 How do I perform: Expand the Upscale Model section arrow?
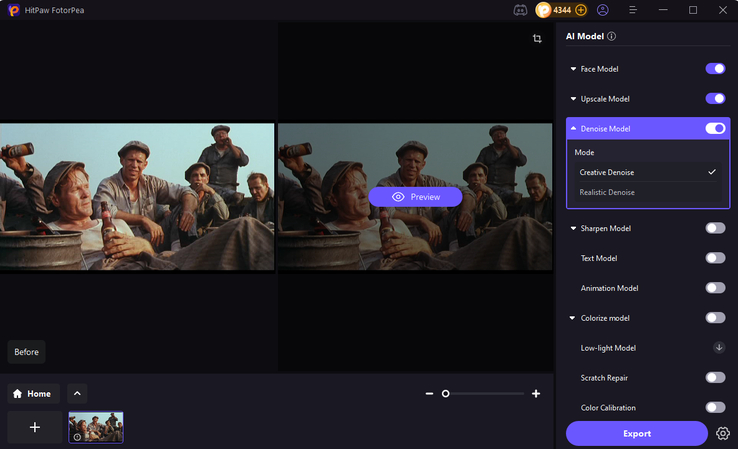click(573, 99)
